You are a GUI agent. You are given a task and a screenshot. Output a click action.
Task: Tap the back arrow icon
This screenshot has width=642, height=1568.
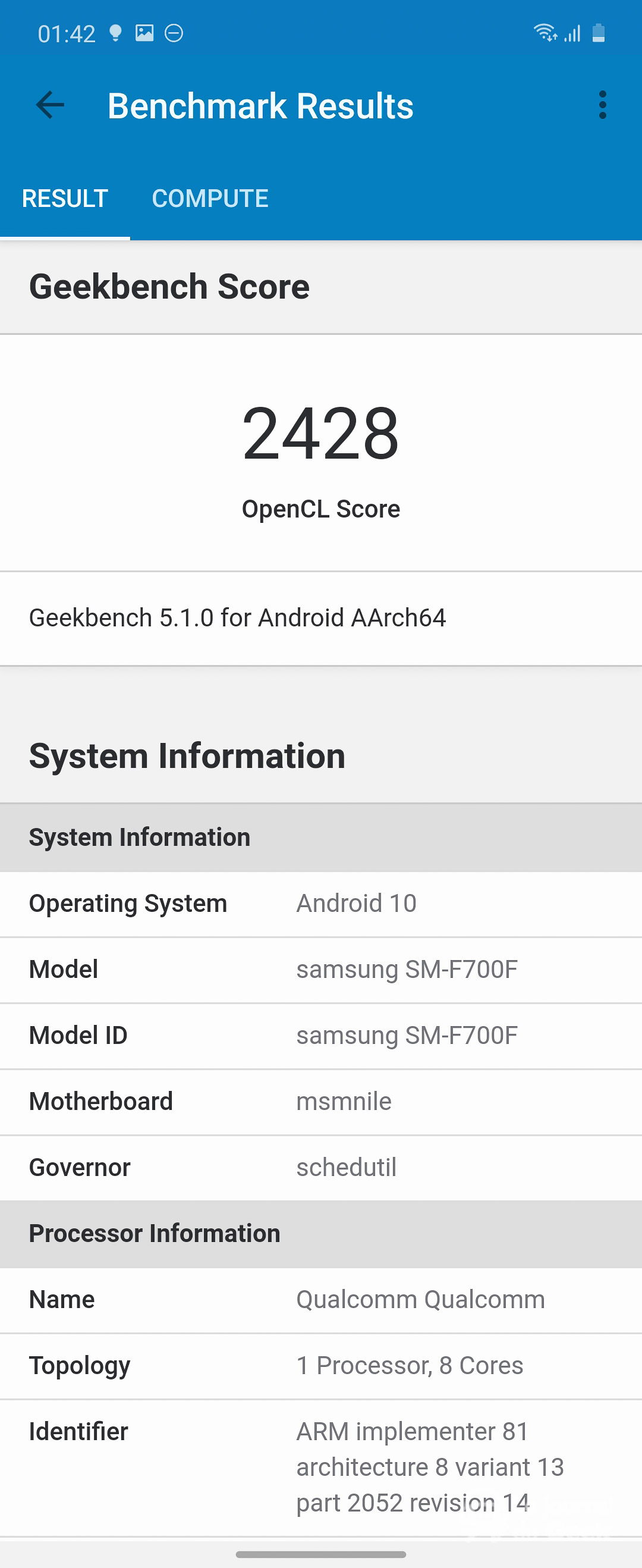pyautogui.click(x=50, y=105)
